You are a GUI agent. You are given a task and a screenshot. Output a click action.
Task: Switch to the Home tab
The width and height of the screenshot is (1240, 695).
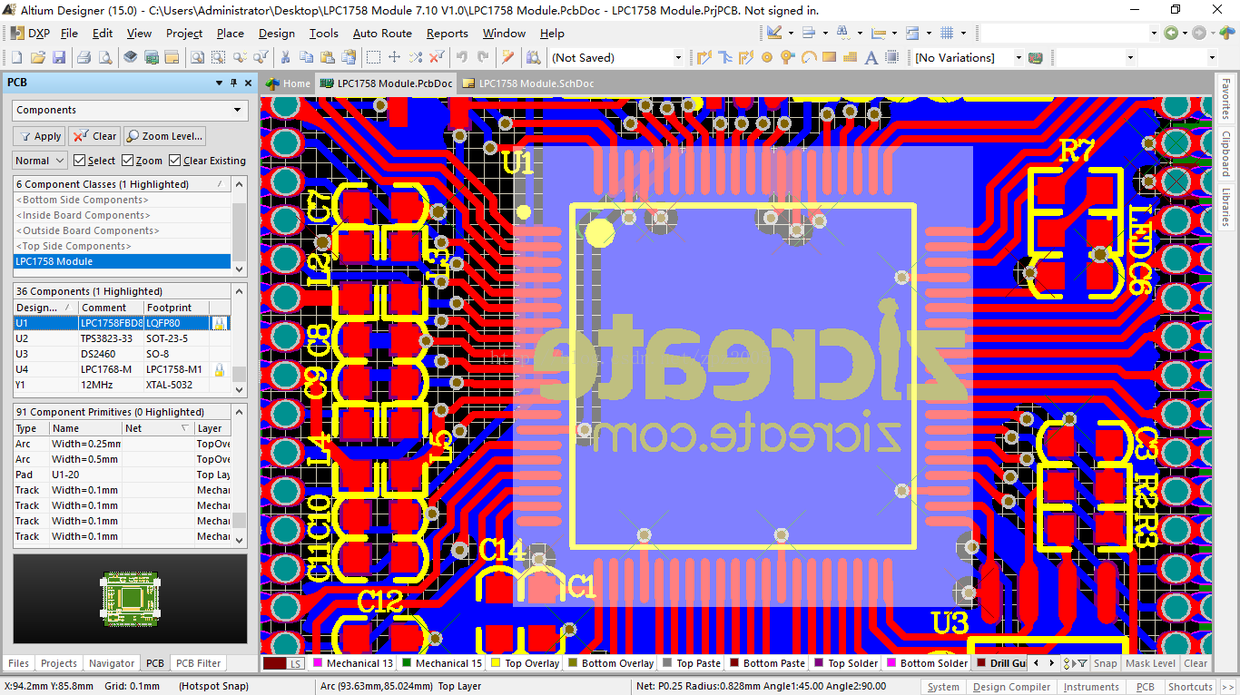(288, 83)
